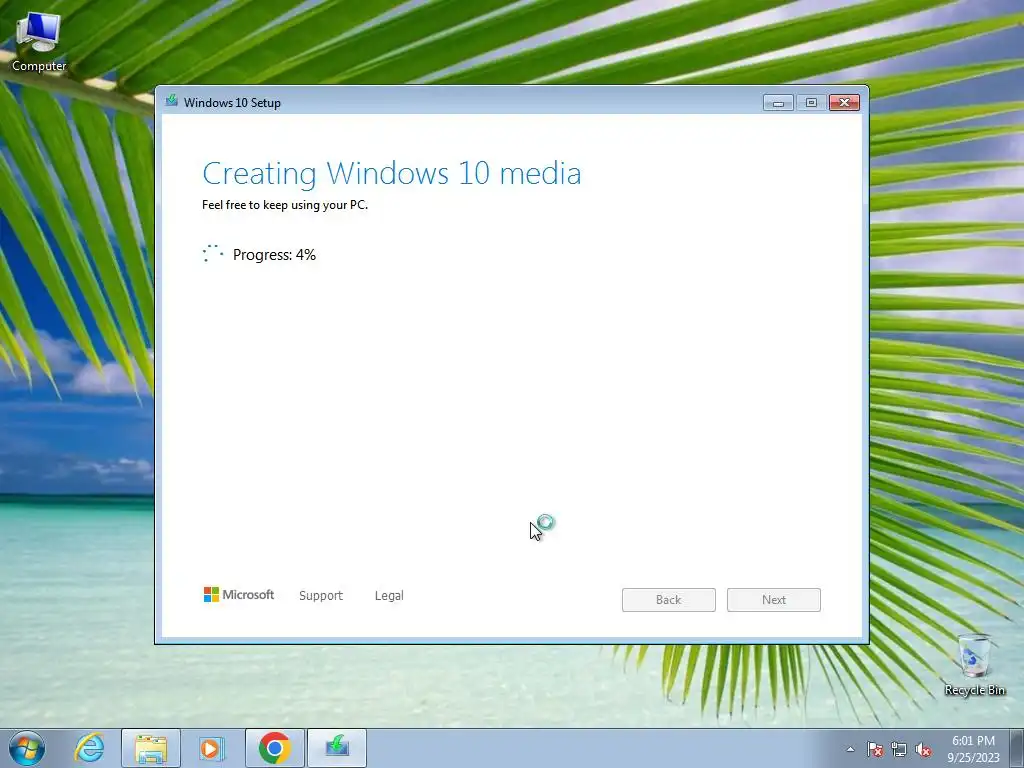Select Windows 10 Setup taskbar button
Image resolution: width=1024 pixels, height=768 pixels.
[336, 748]
